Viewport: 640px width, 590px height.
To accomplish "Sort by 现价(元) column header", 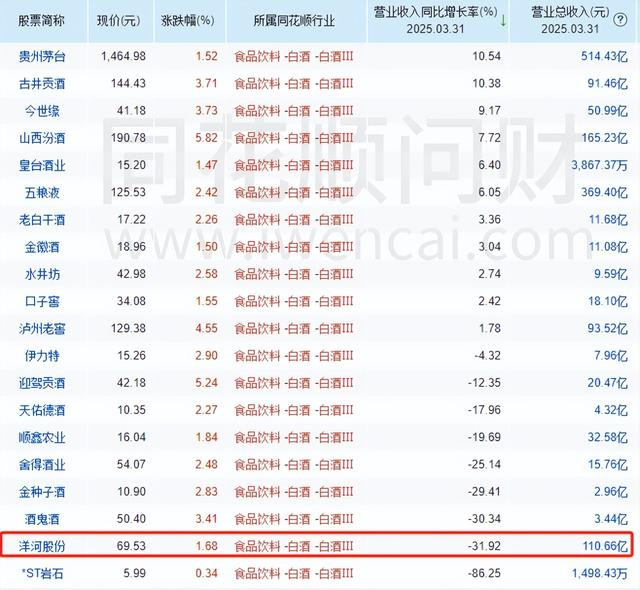I will click(118, 20).
